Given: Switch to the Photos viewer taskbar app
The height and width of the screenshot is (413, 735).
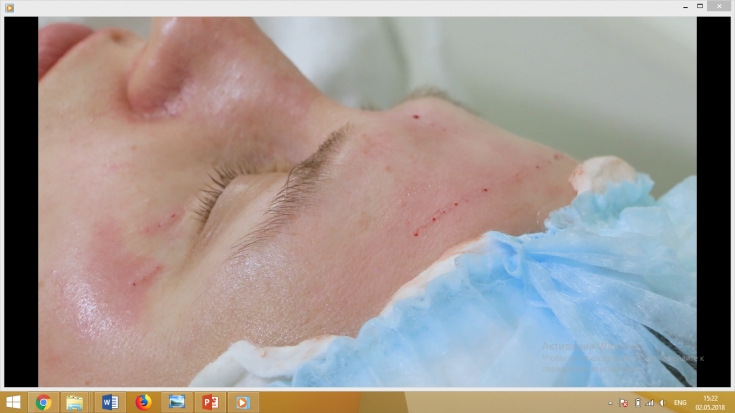Looking at the screenshot, I should (x=176, y=402).
